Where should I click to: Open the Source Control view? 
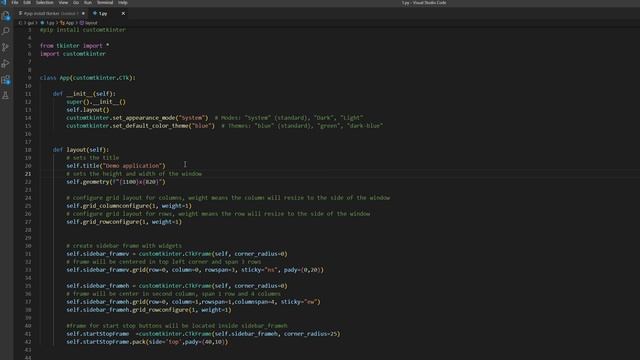tap(6, 47)
